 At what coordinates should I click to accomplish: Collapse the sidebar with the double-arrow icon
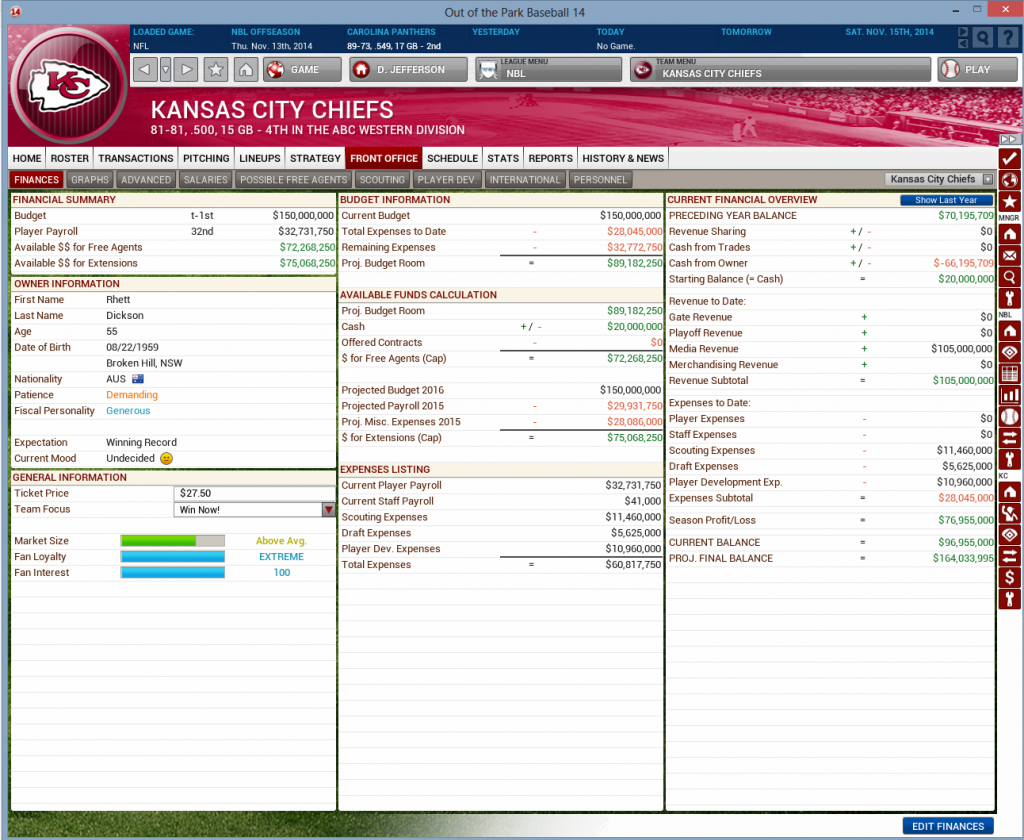pos(1008,139)
